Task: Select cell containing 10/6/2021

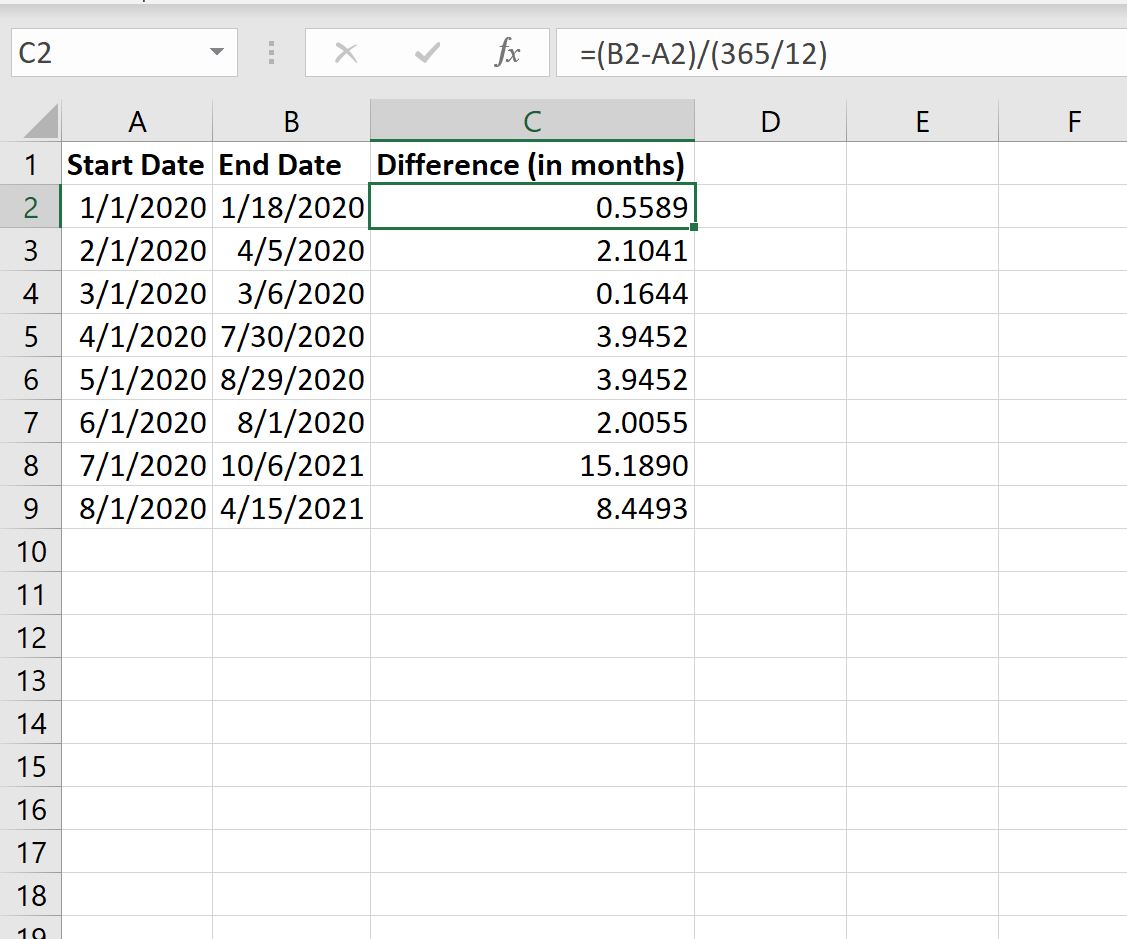Action: 291,466
